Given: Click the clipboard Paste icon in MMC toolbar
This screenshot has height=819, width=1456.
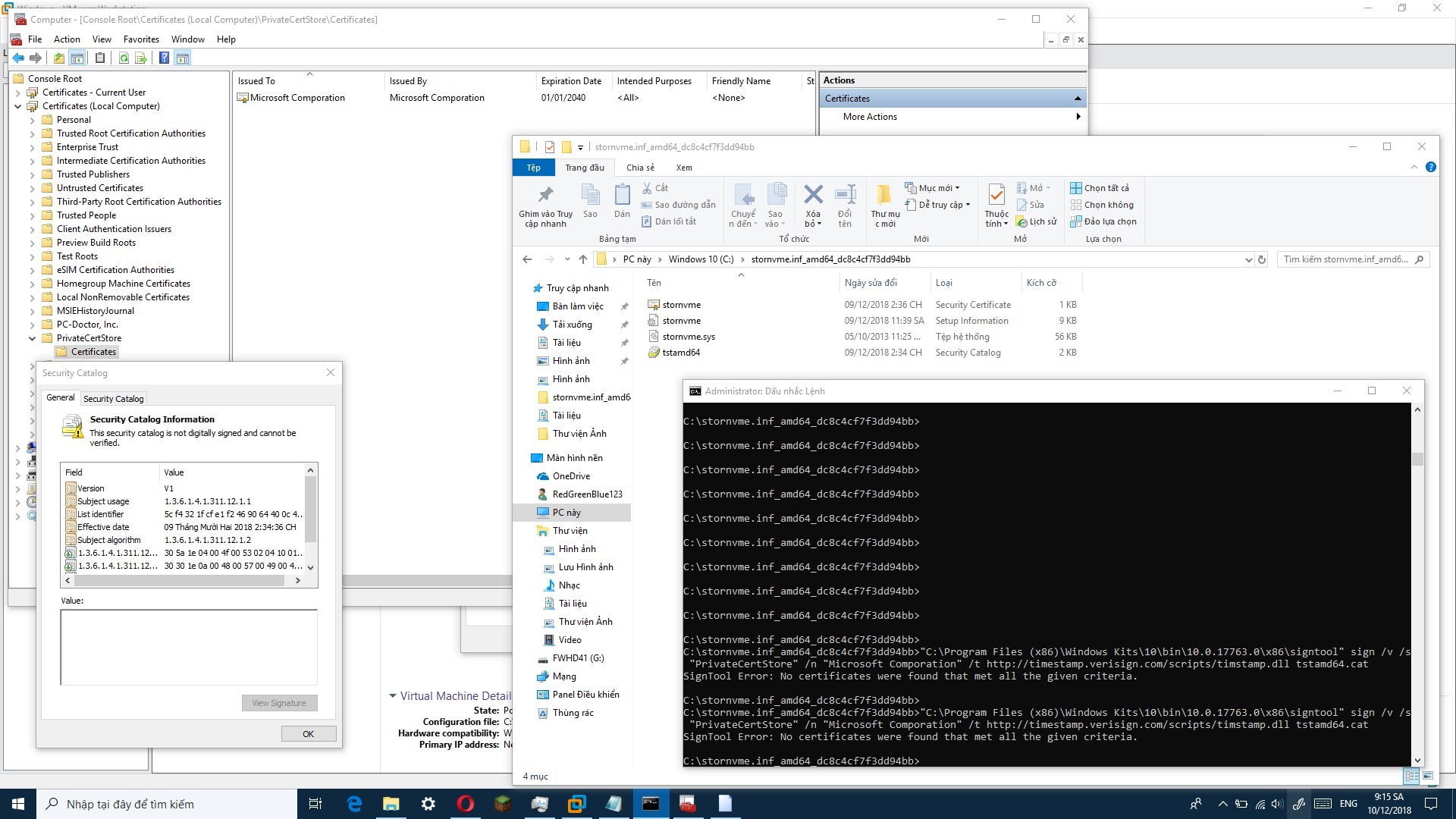Looking at the screenshot, I should coord(100,58).
